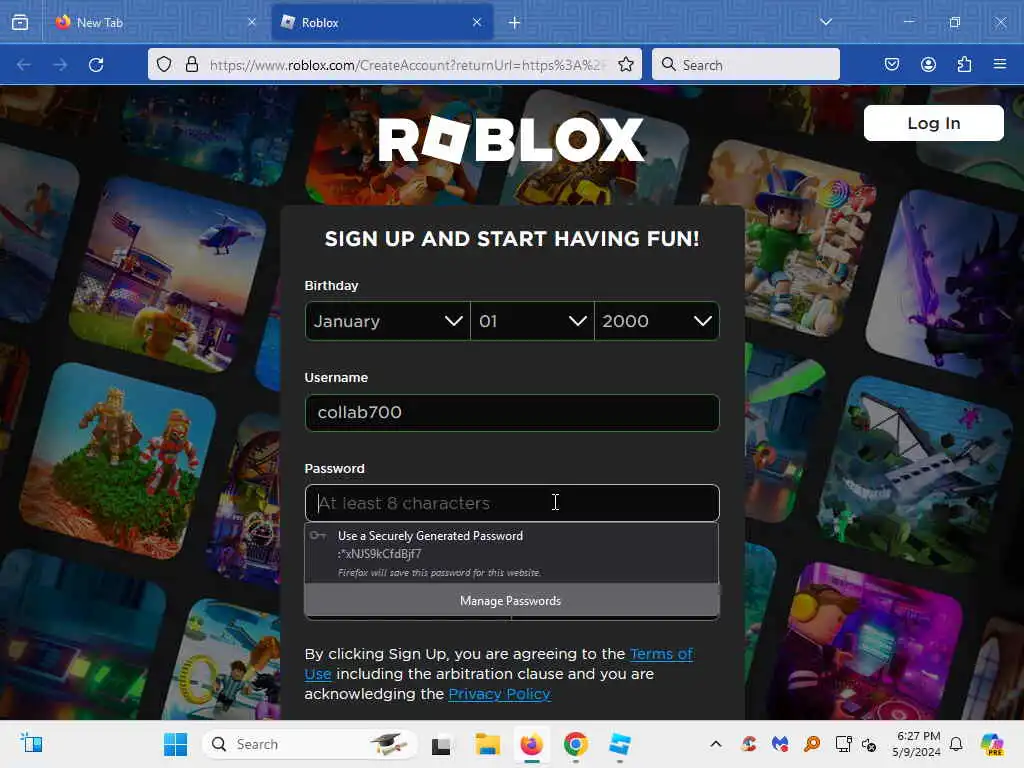
Task: Open the birthday day dropdown 01
Action: (532, 321)
